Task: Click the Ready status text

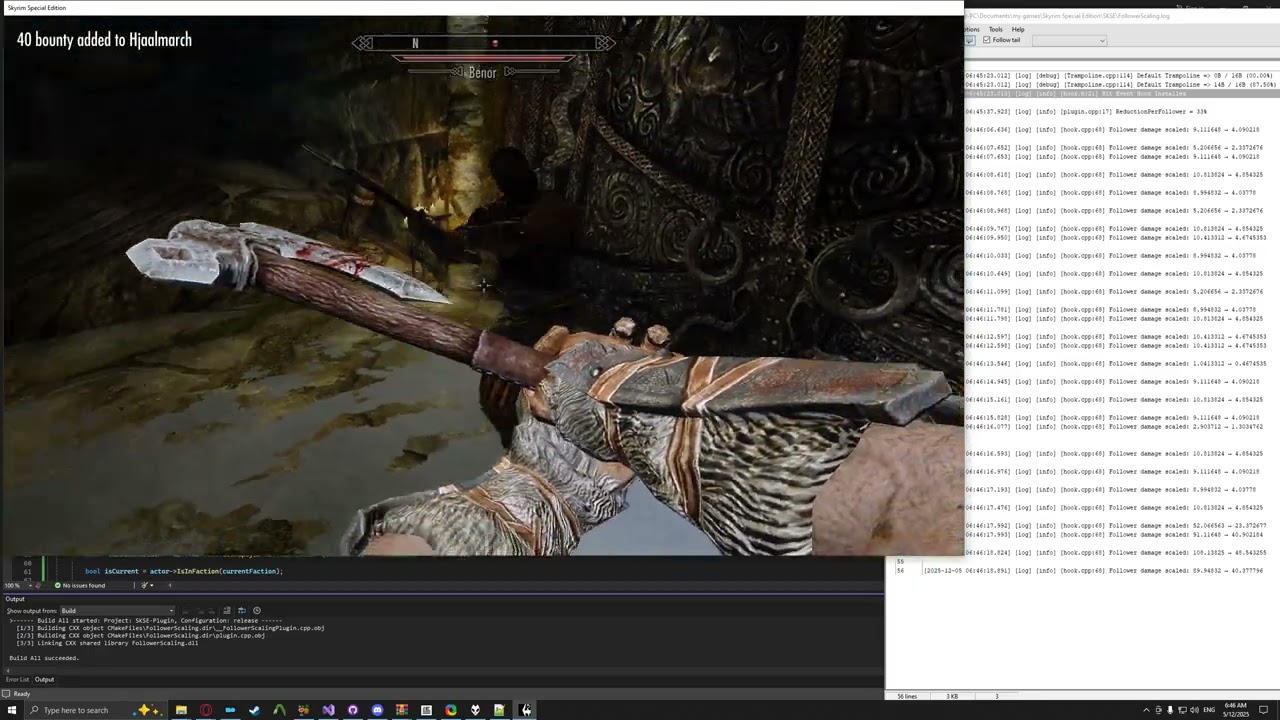Action: pos(21,693)
